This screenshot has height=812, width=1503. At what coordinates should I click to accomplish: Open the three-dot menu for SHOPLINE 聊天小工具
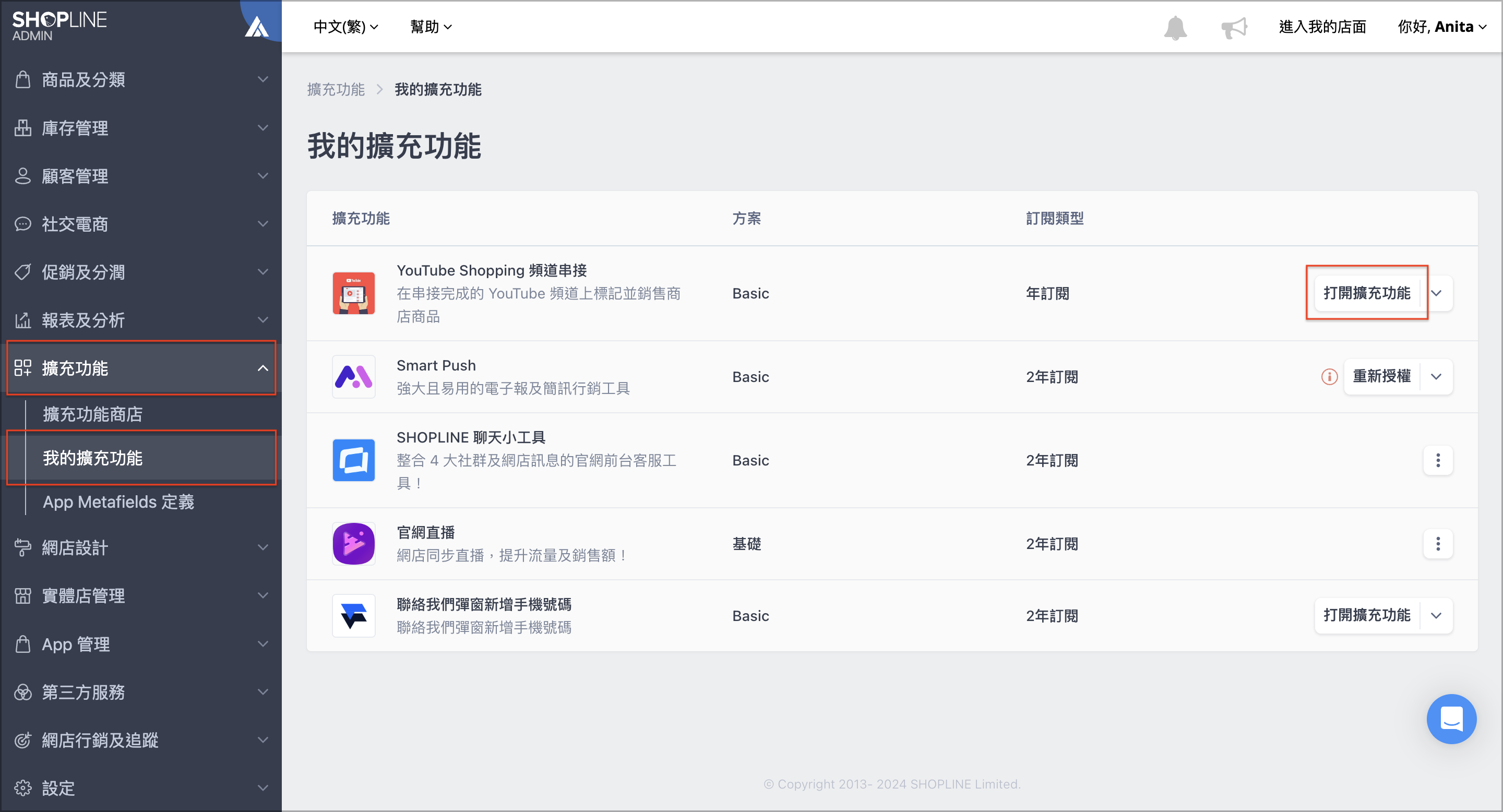[1438, 460]
